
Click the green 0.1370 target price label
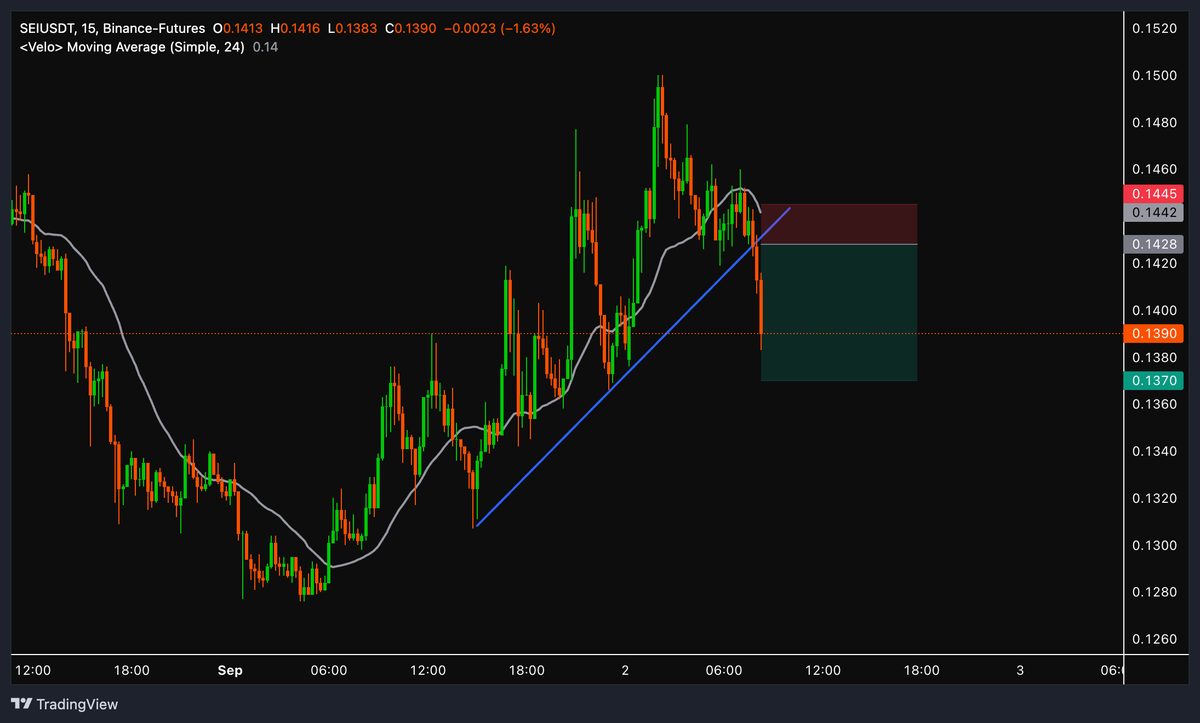(x=1155, y=380)
